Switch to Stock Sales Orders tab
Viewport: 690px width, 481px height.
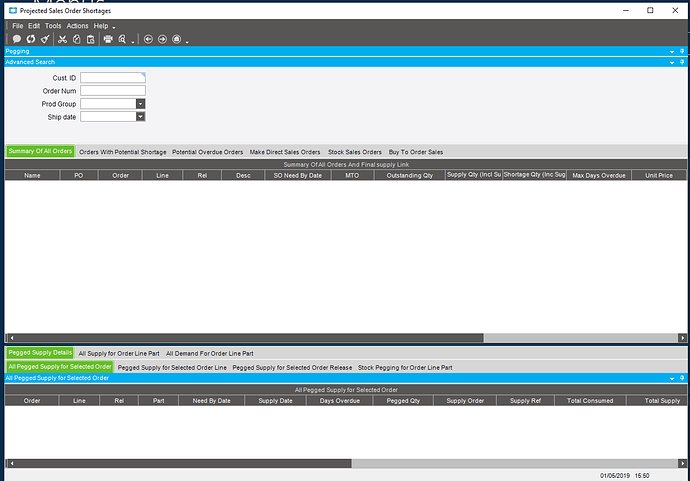point(355,152)
